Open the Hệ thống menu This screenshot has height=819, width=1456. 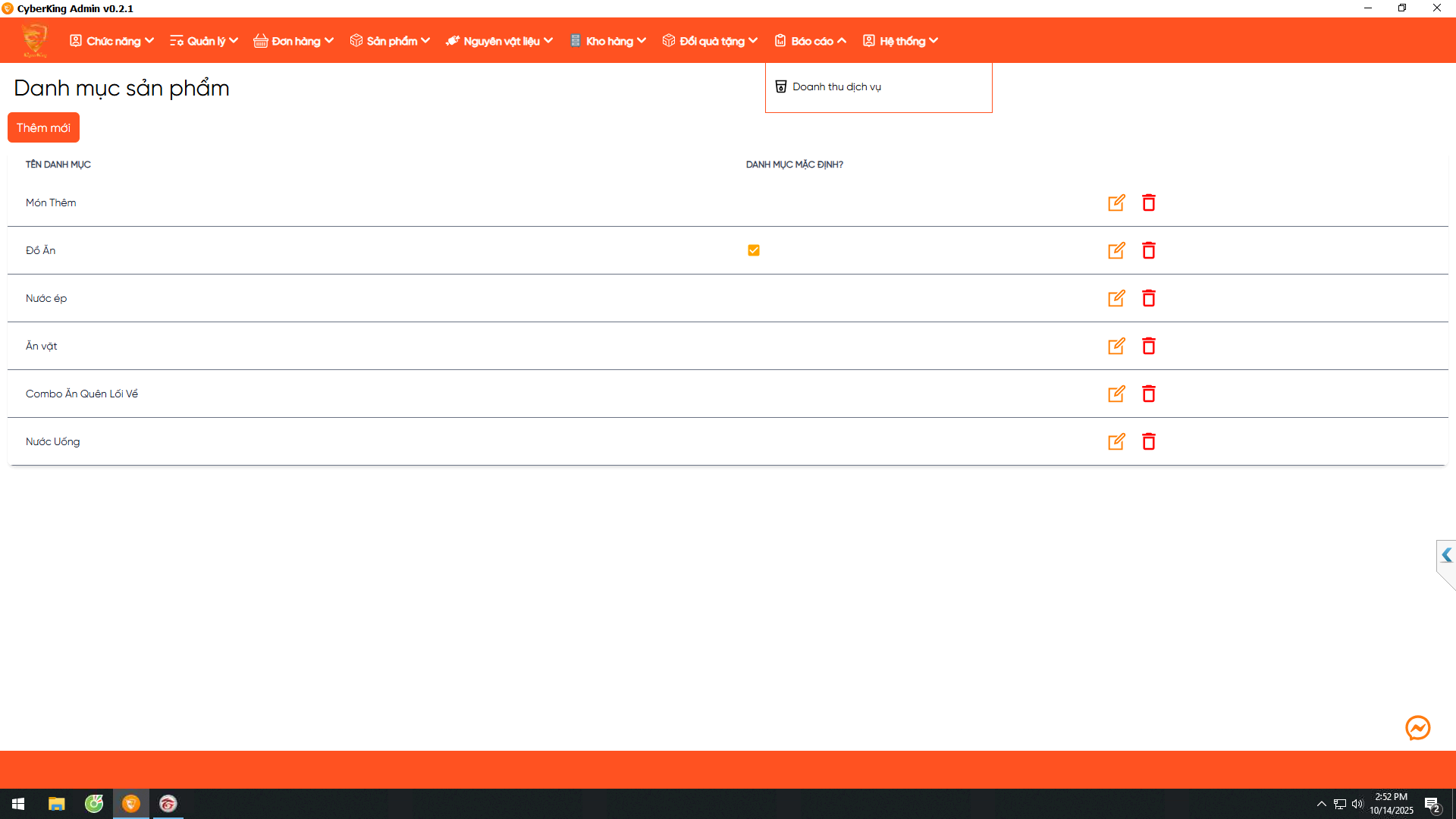point(901,41)
